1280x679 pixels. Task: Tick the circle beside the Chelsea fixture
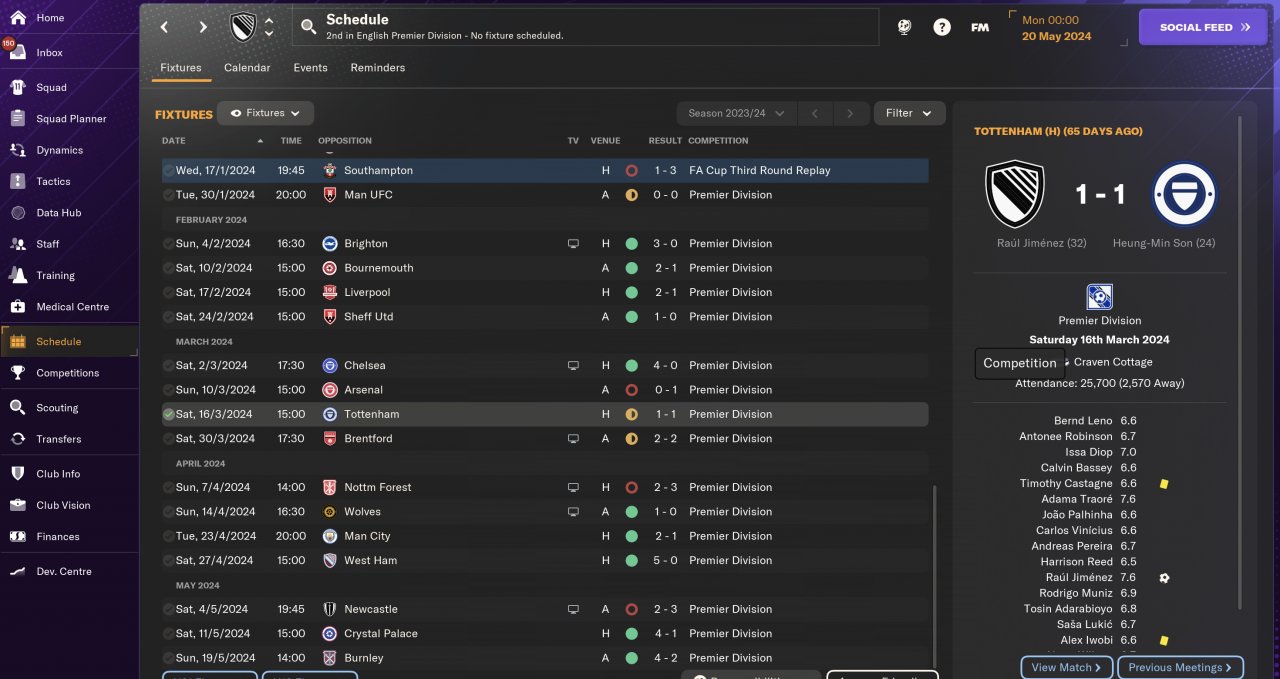(168, 366)
